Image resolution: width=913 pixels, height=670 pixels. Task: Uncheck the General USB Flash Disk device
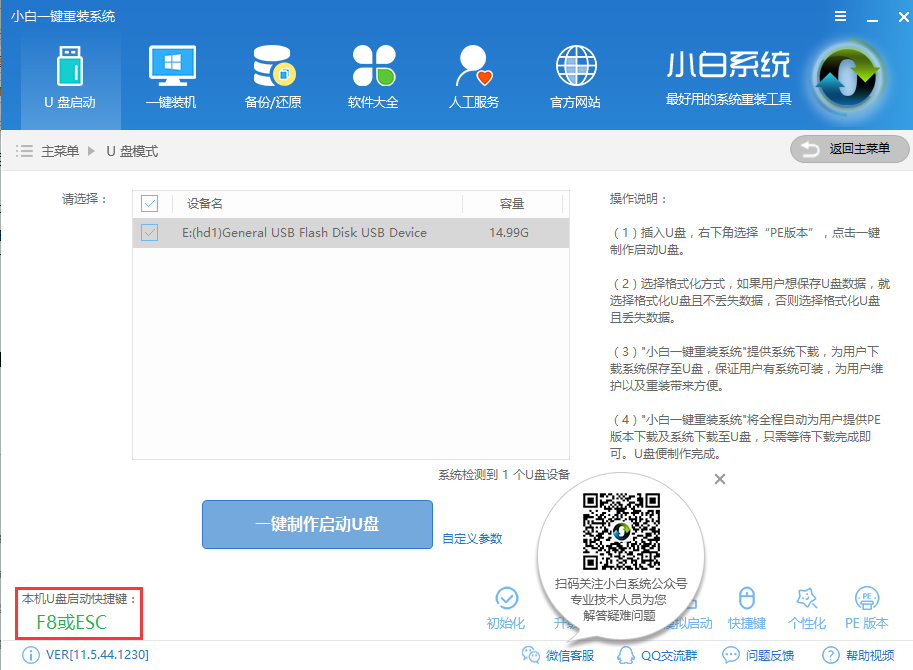pyautogui.click(x=150, y=232)
